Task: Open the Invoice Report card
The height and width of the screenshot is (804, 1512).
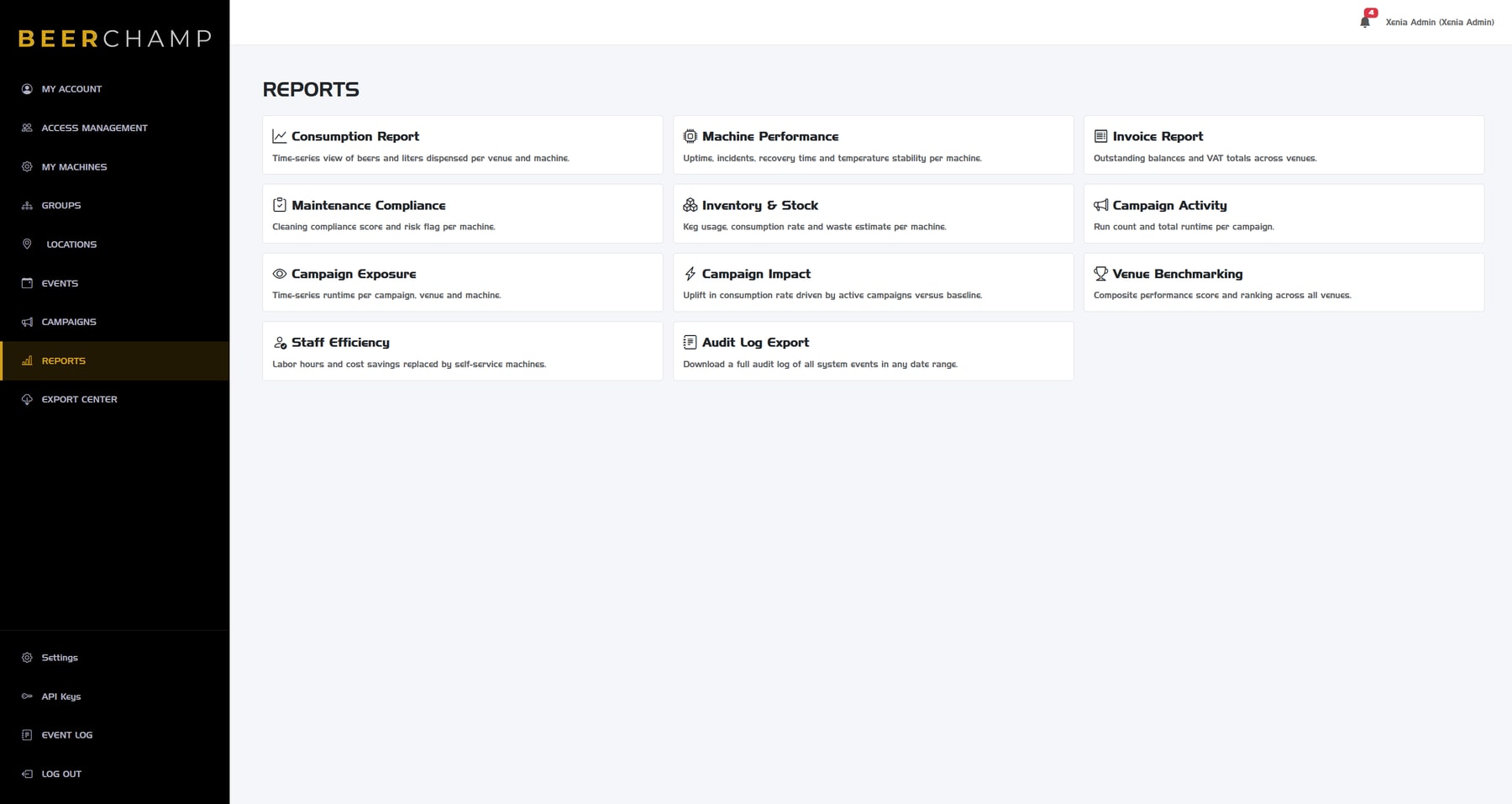Action: point(1284,145)
